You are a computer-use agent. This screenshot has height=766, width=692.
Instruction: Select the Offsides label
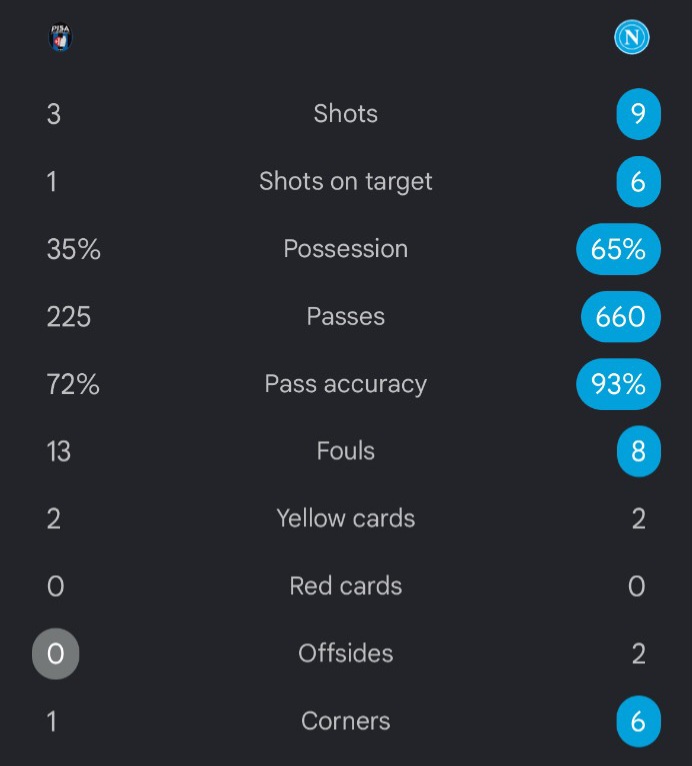pyautogui.click(x=346, y=654)
